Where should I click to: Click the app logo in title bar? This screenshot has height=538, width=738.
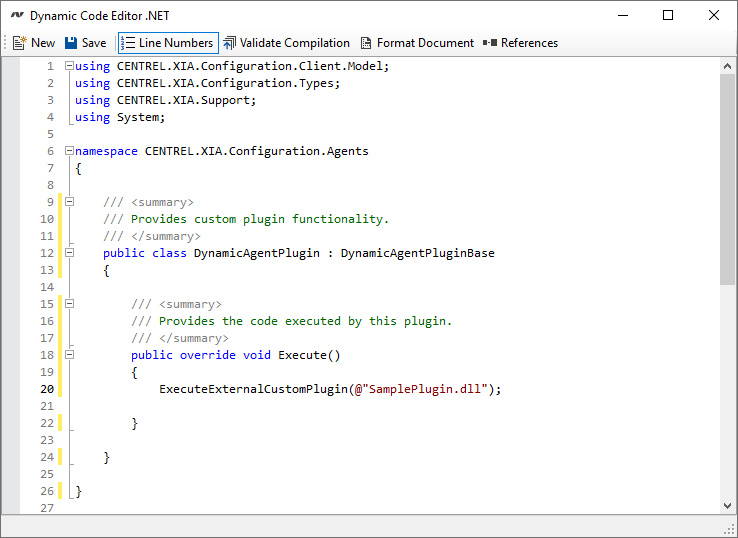[x=17, y=16]
